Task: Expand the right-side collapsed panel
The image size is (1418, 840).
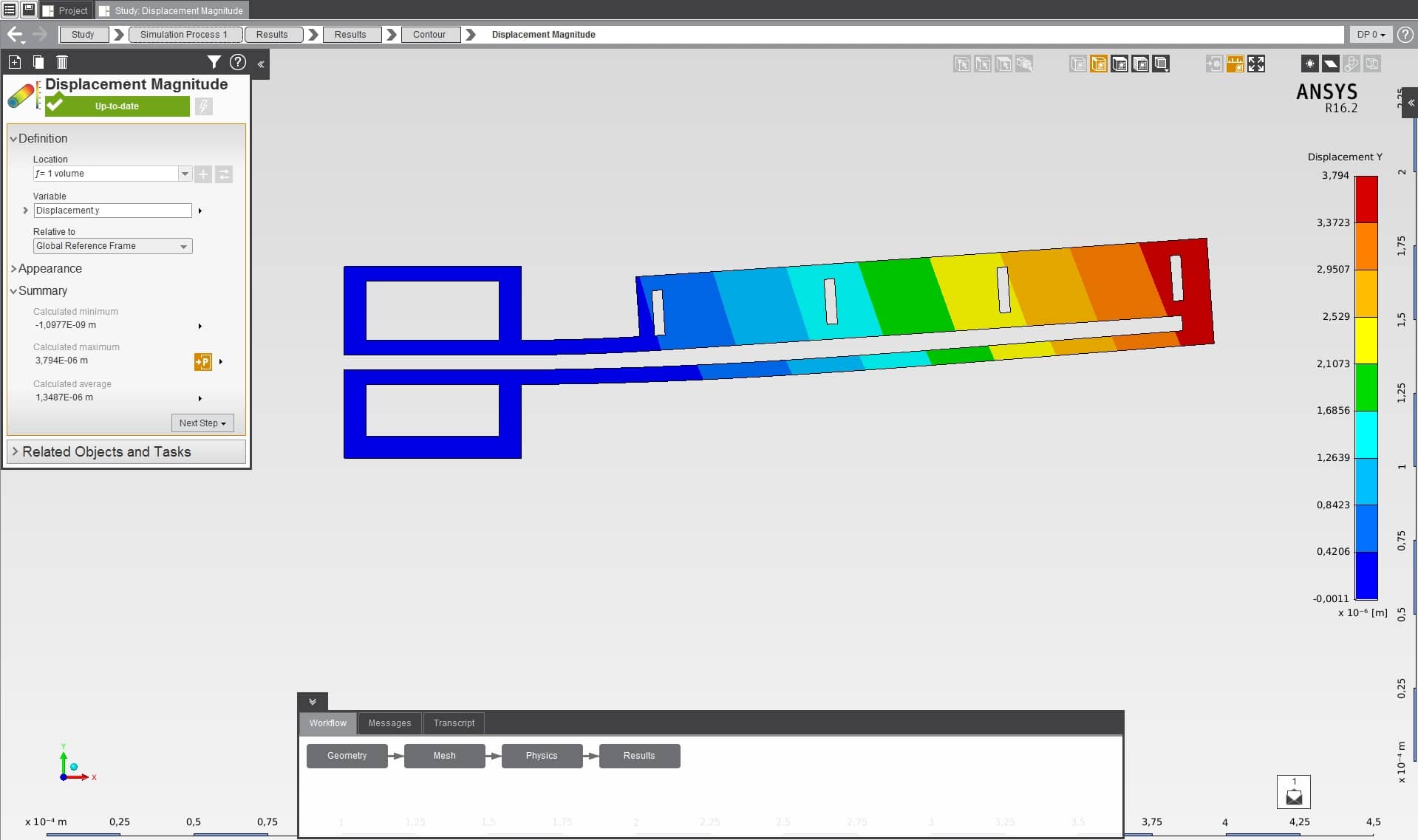Action: (1411, 103)
